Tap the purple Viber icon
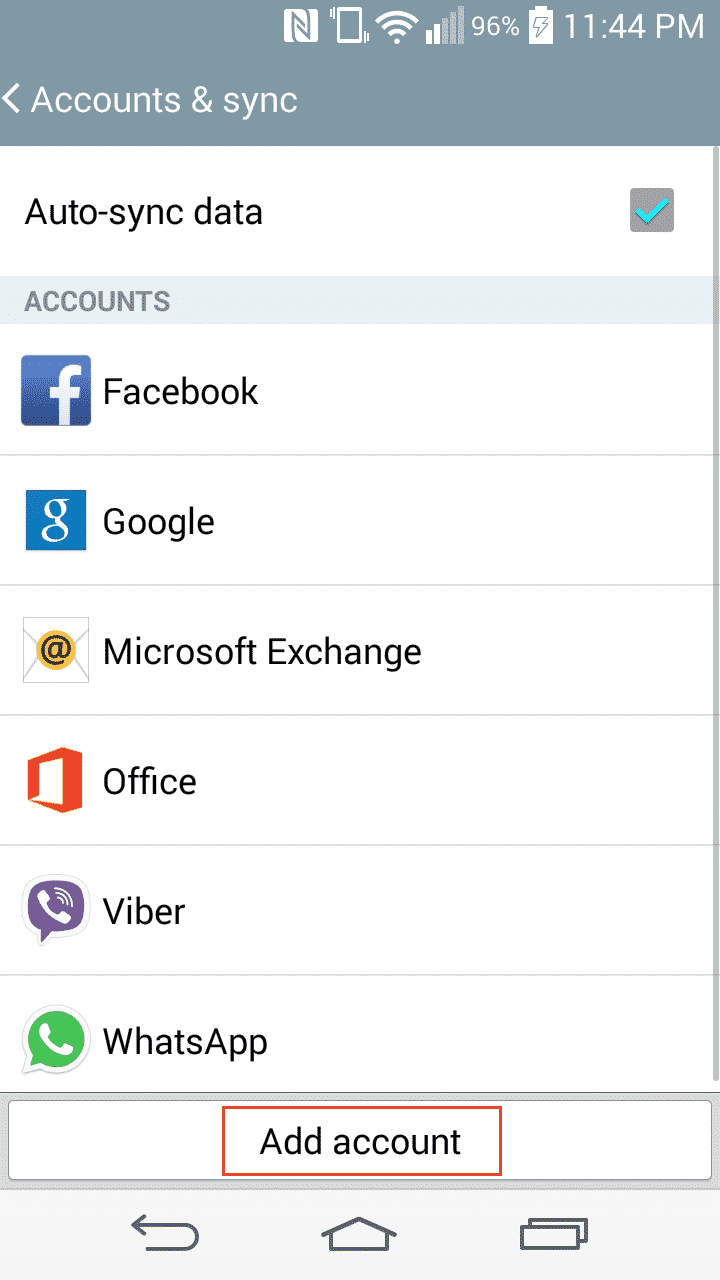This screenshot has height=1280, width=720. (x=56, y=911)
